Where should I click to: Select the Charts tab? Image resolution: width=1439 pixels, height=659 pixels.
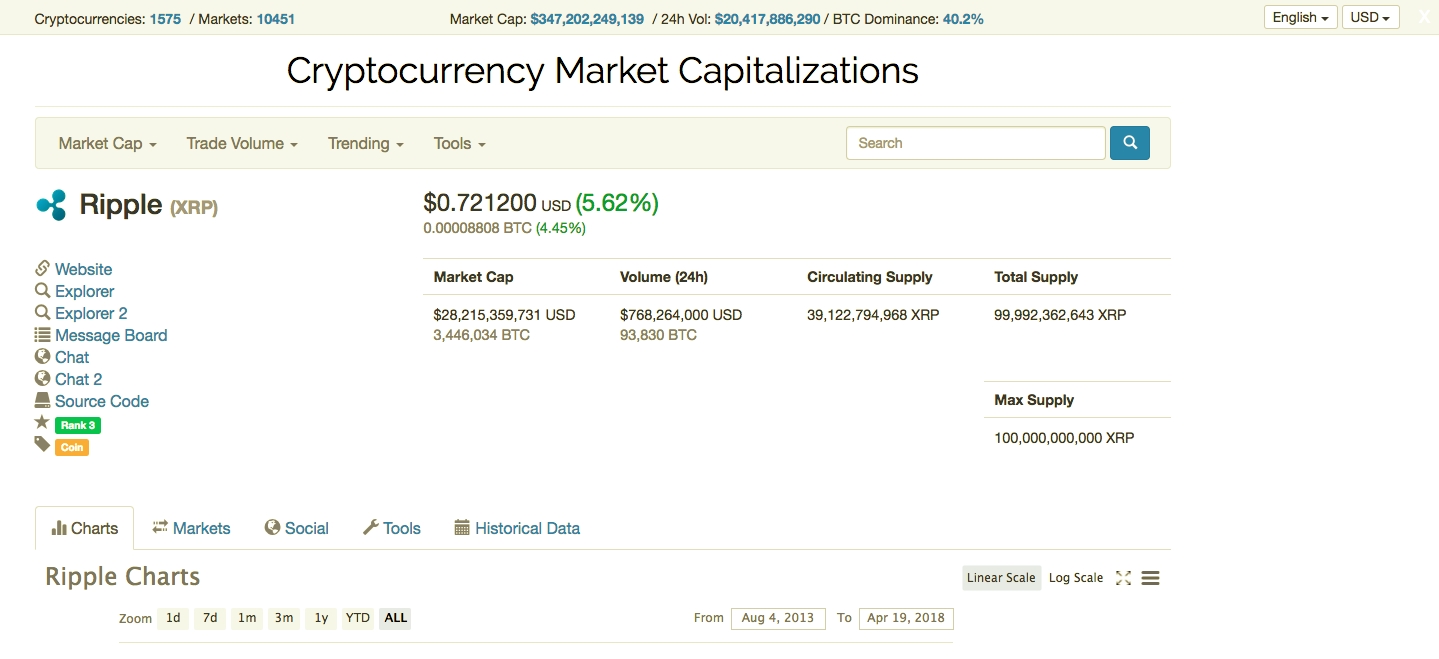click(x=84, y=528)
